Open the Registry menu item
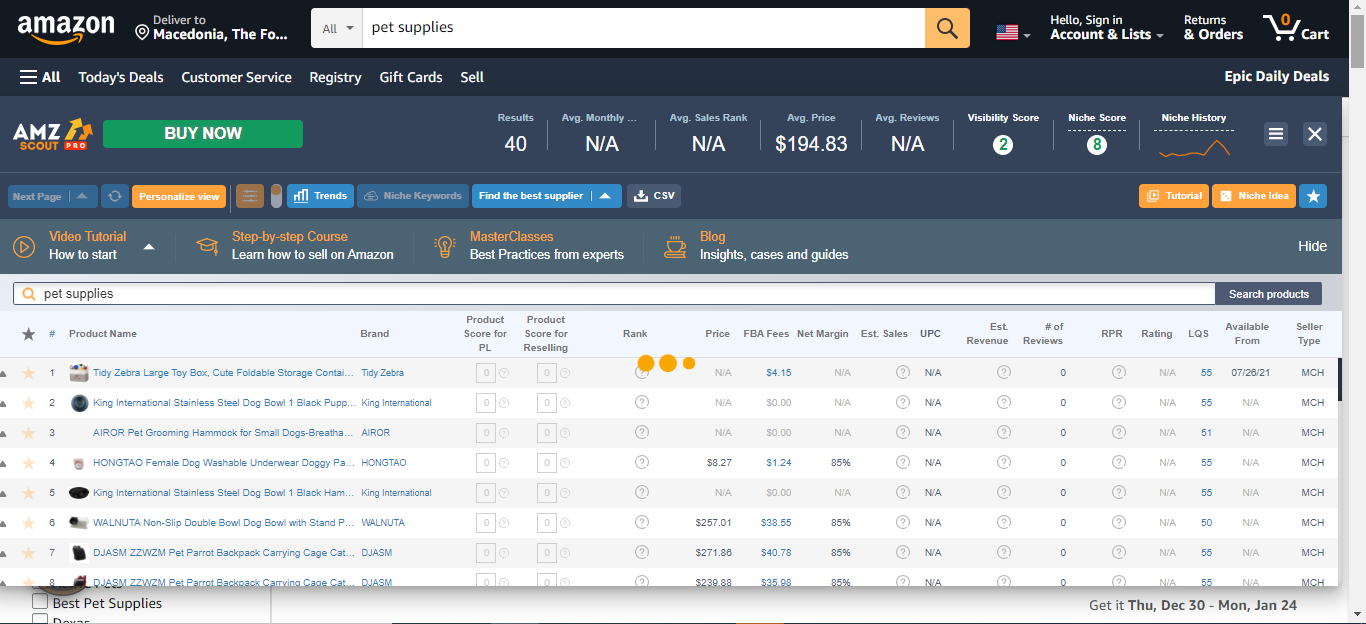The image size is (1366, 624). [x=335, y=77]
